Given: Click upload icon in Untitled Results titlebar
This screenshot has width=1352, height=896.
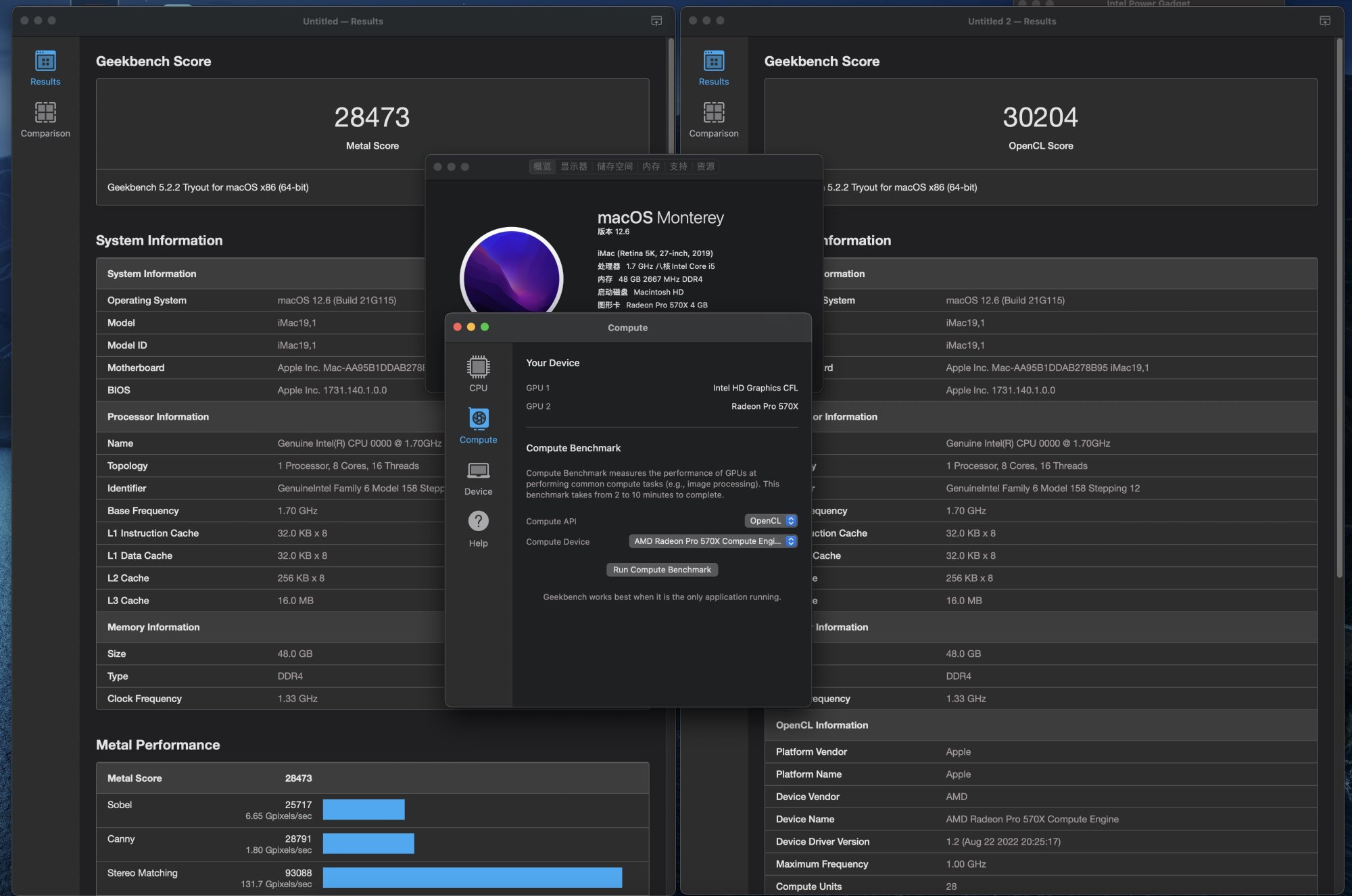Looking at the screenshot, I should (x=656, y=21).
